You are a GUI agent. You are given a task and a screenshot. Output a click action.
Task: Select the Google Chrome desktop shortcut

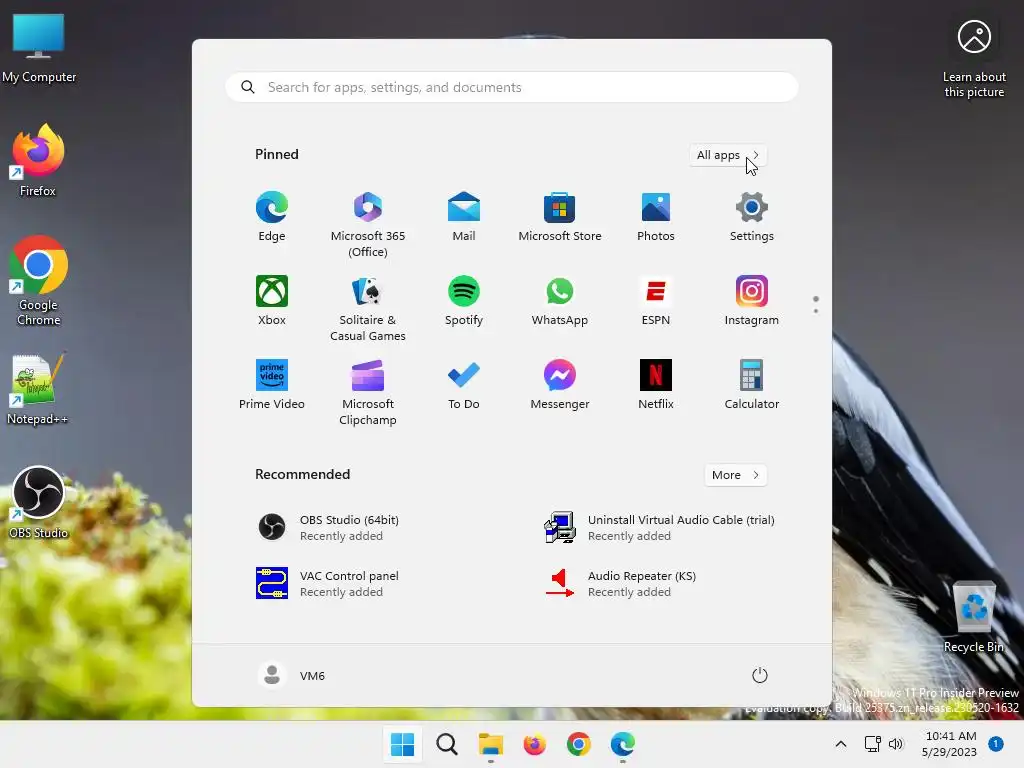pyautogui.click(x=39, y=281)
